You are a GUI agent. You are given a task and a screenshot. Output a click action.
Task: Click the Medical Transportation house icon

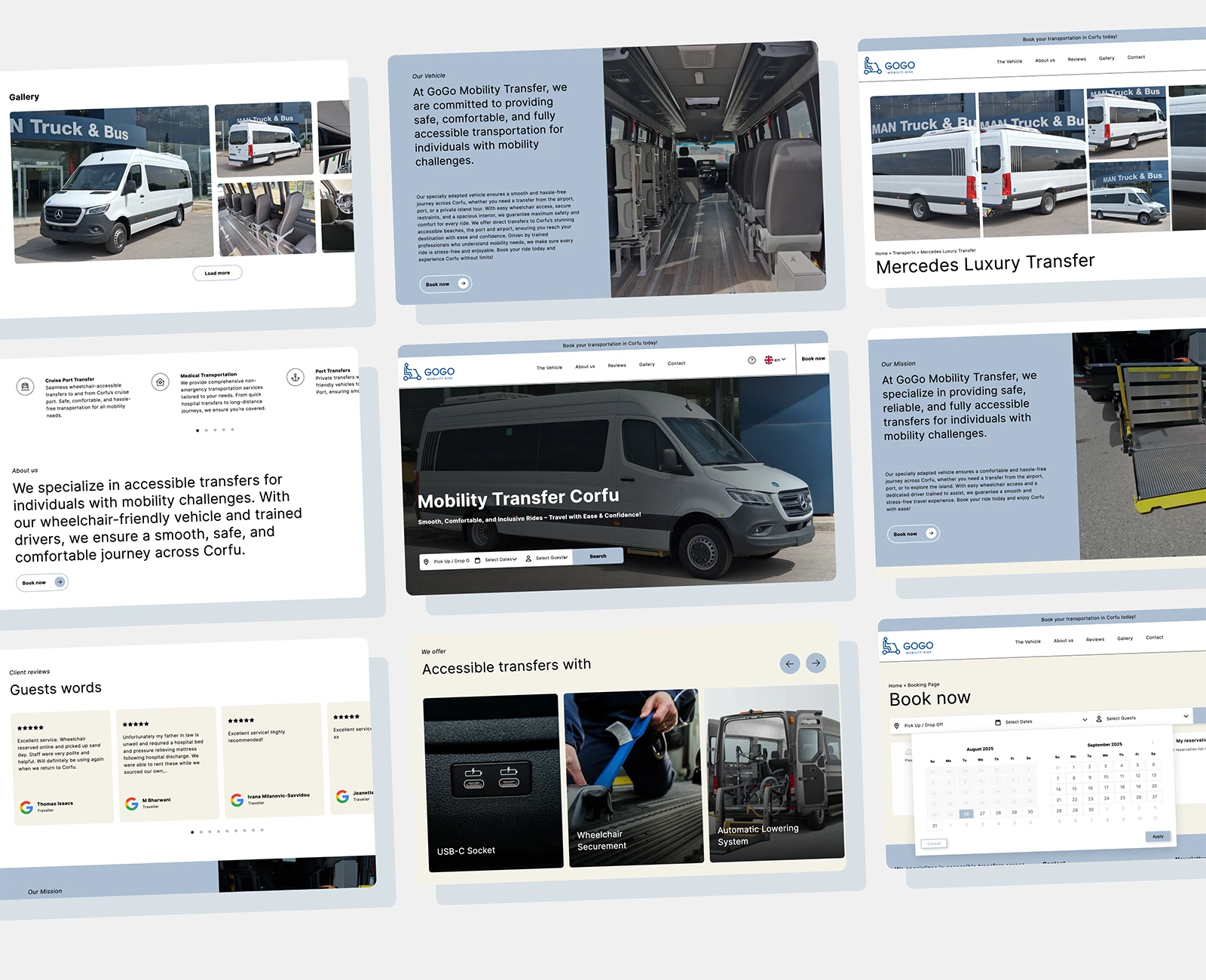coord(160,382)
